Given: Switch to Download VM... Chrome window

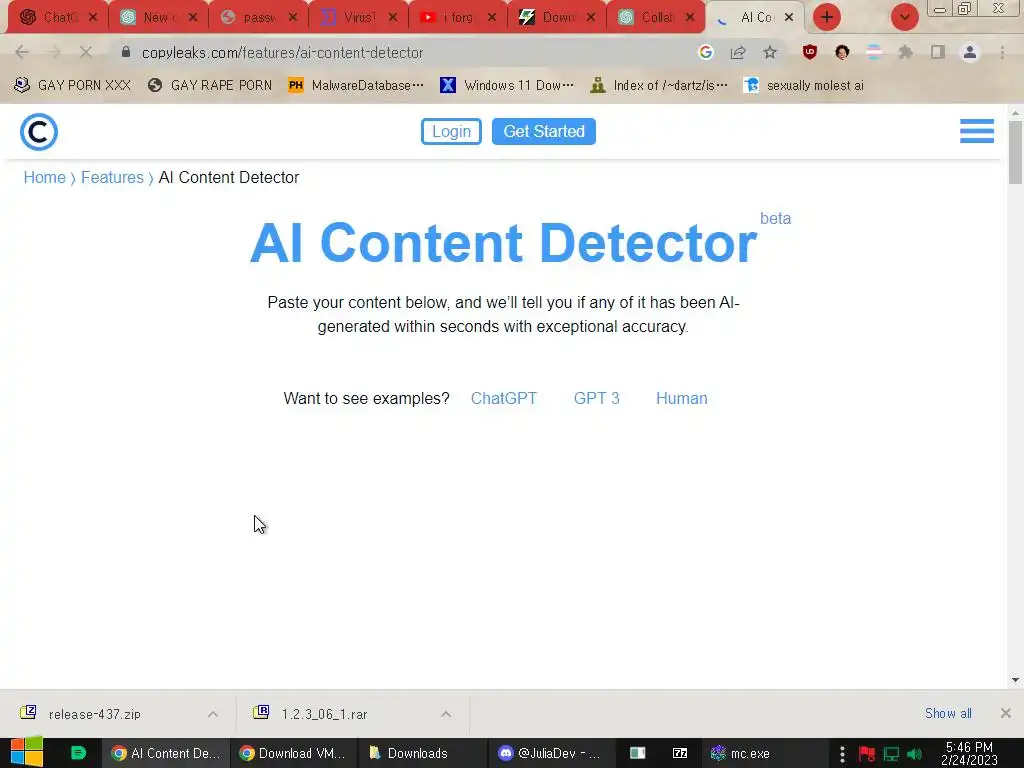Looking at the screenshot, I should click(293, 753).
